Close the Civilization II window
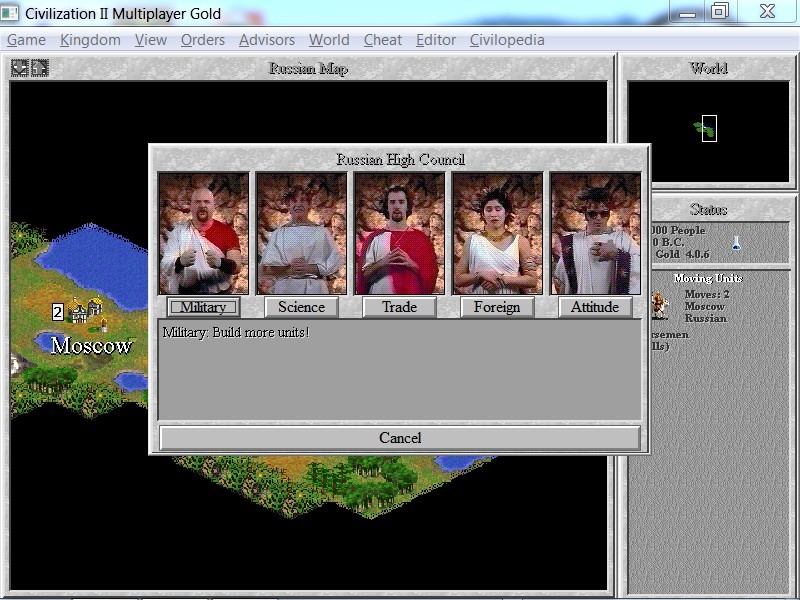800x600 pixels. pyautogui.click(x=767, y=11)
